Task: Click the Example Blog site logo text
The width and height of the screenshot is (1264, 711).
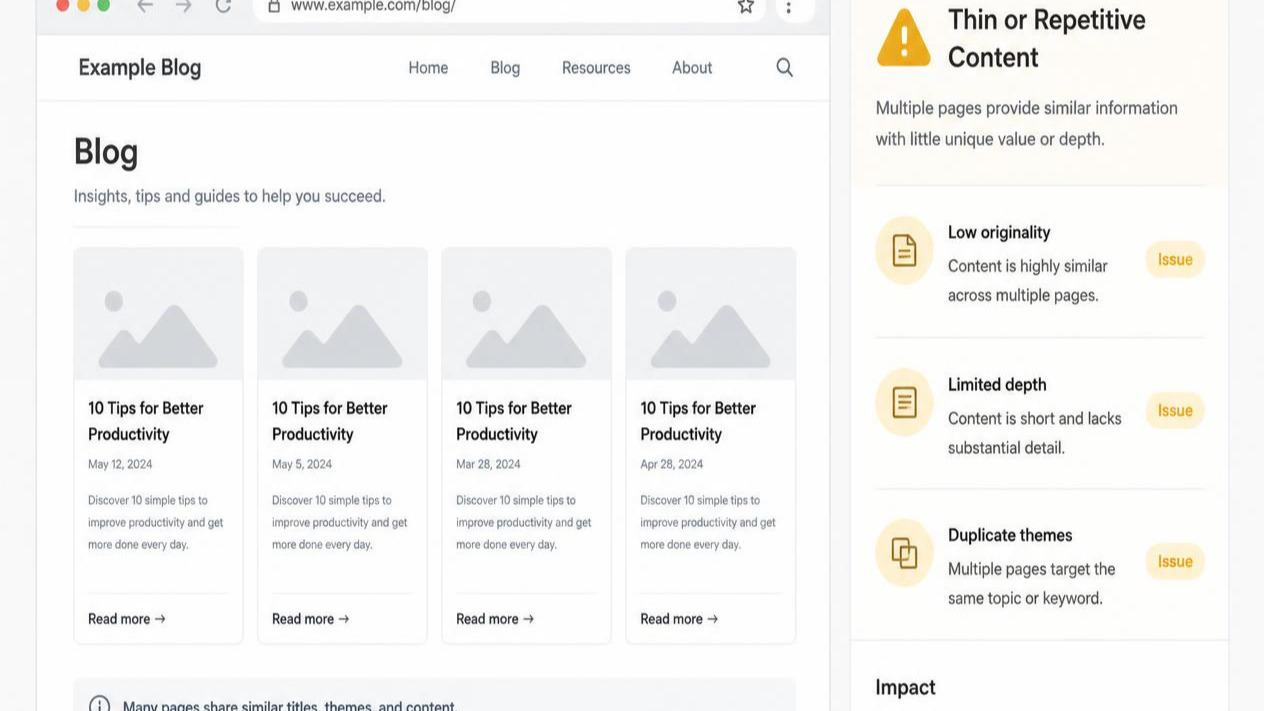Action: pyautogui.click(x=140, y=68)
